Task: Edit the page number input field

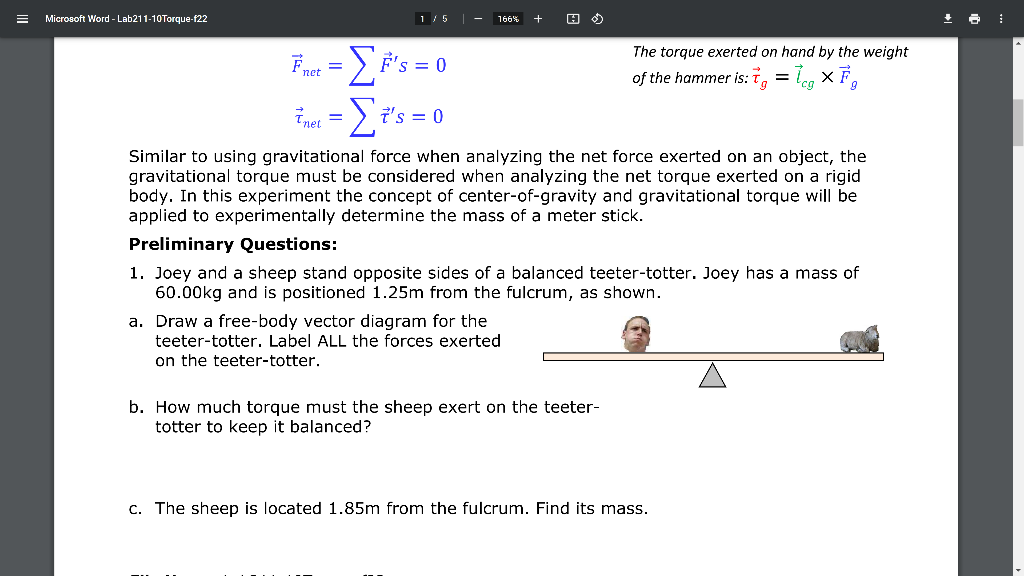Action: click(425, 18)
